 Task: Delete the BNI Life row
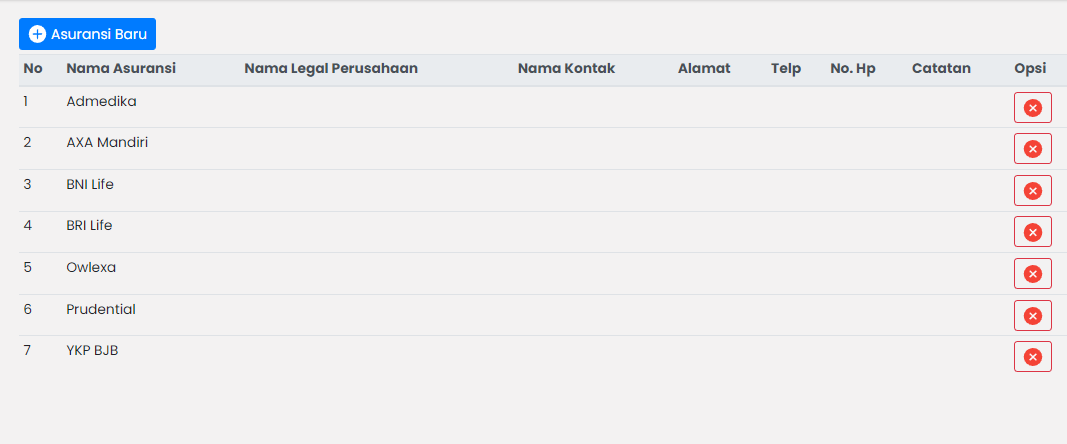(1032, 190)
